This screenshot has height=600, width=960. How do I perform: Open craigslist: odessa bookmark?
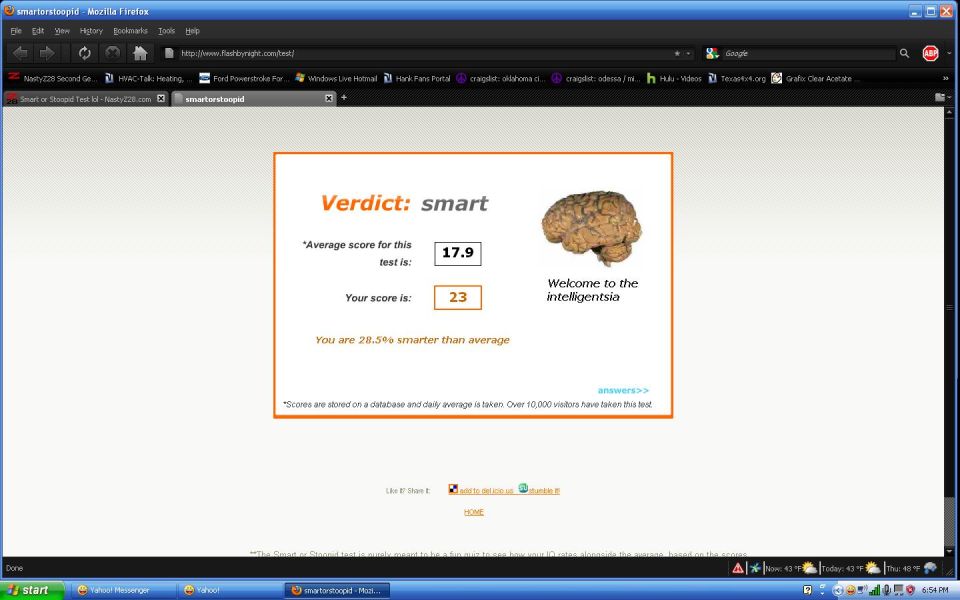pyautogui.click(x=596, y=78)
